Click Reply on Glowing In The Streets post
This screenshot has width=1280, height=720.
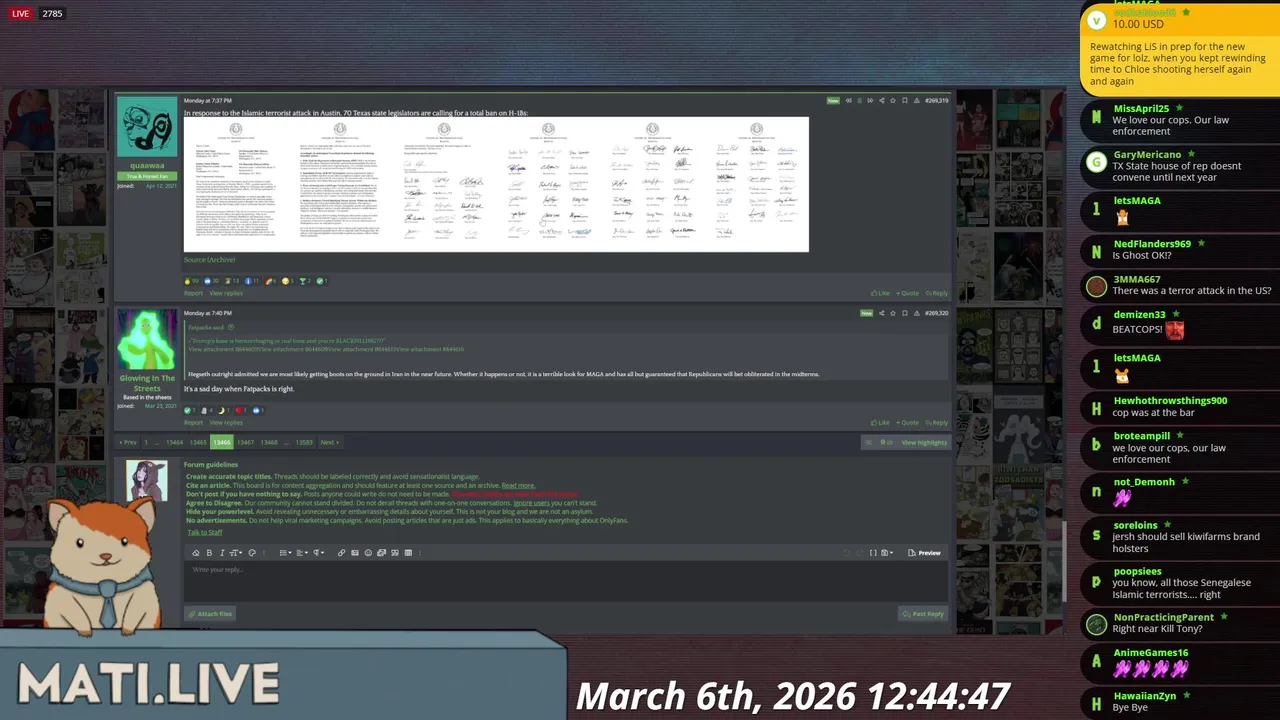[937, 423]
